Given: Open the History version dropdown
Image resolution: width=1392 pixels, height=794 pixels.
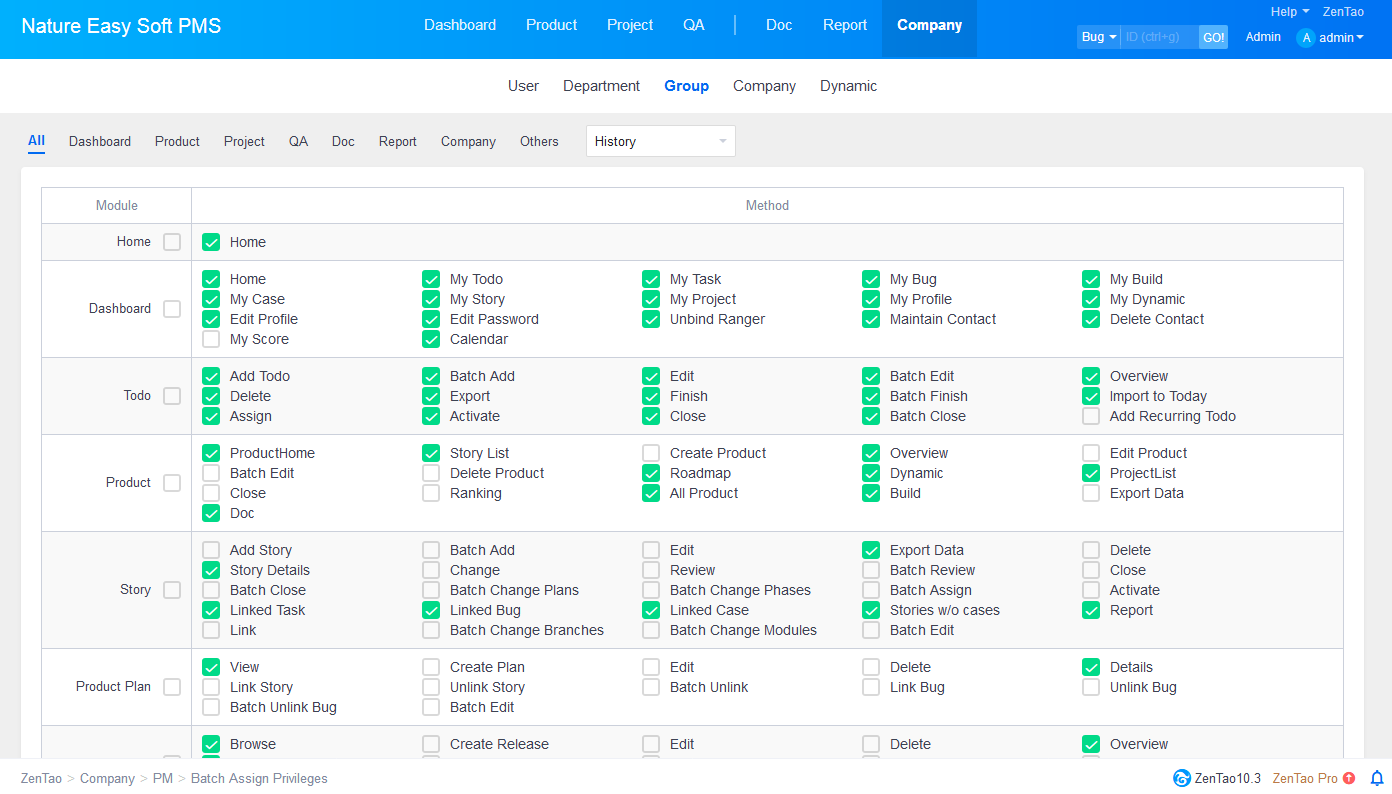Looking at the screenshot, I should [x=661, y=141].
